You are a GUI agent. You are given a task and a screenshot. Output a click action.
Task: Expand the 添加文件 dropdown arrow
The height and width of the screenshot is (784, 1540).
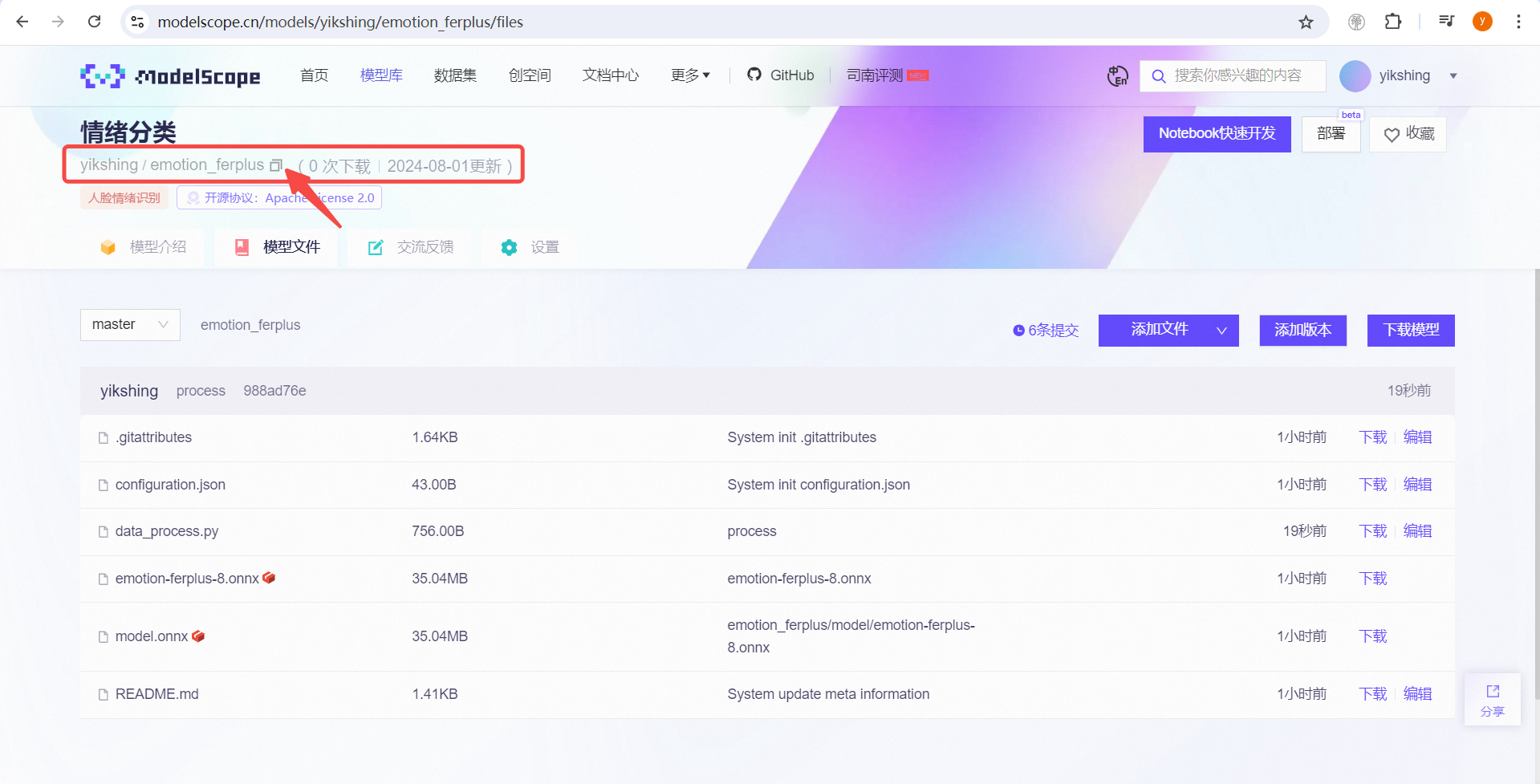[1221, 331]
